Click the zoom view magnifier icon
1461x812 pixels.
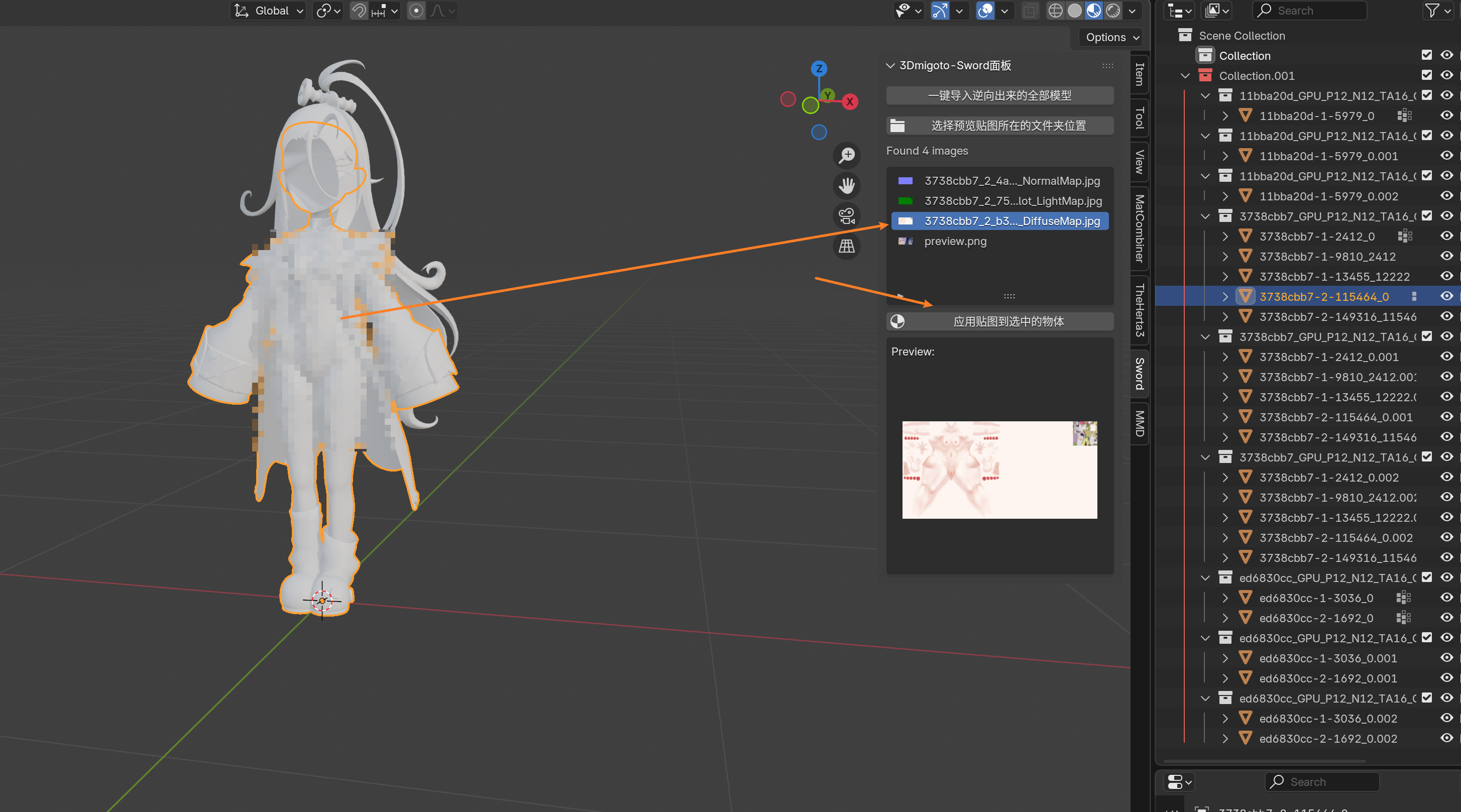point(847,155)
